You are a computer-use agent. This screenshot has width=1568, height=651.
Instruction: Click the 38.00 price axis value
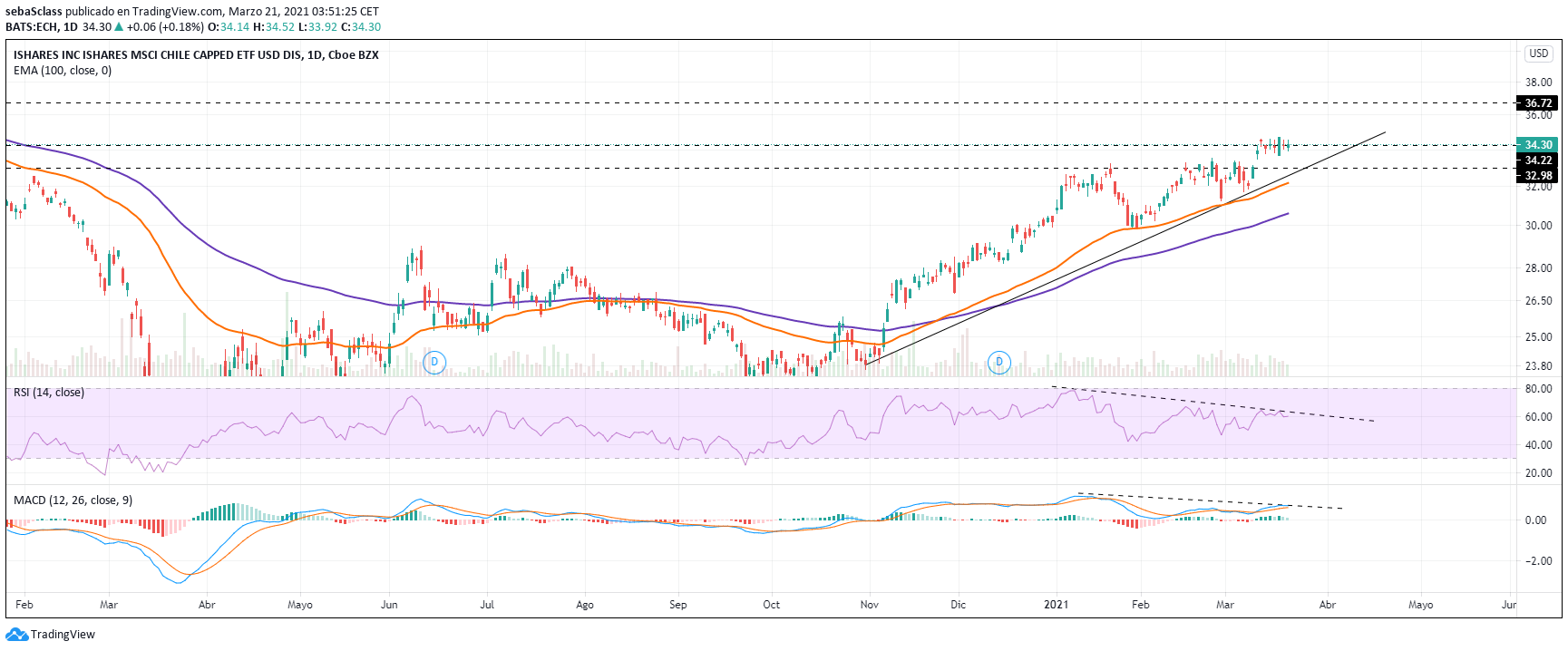1538,83
